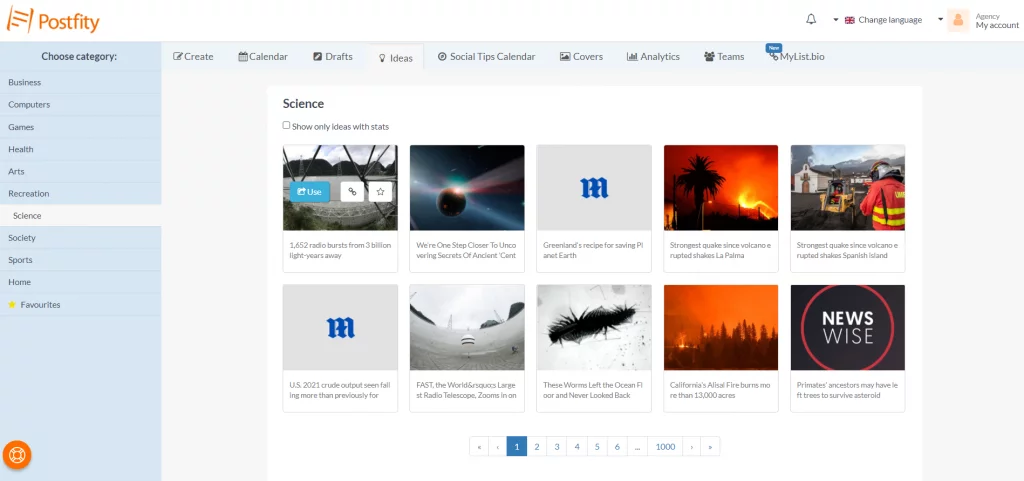Open the worms ocean floor thumbnail

coord(594,327)
